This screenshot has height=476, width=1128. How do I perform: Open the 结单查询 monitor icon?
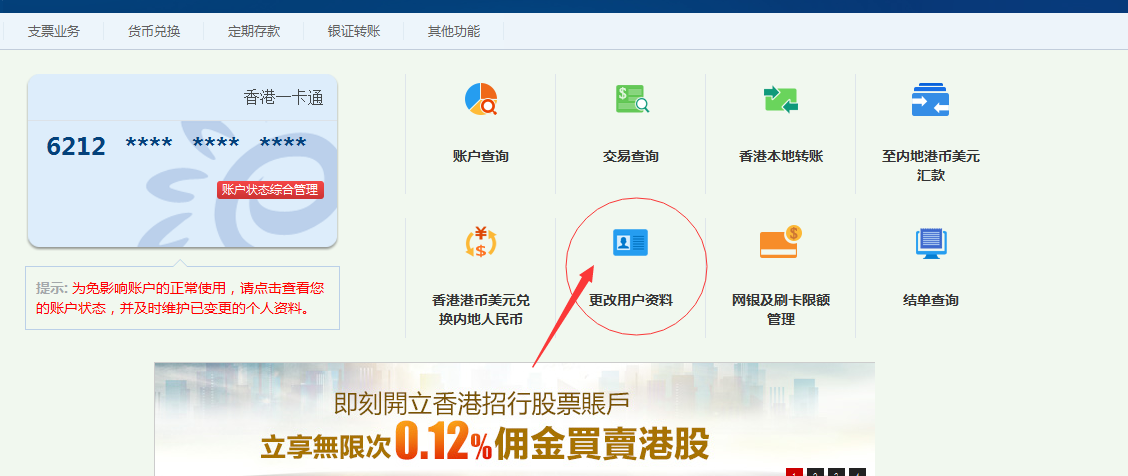[x=931, y=243]
